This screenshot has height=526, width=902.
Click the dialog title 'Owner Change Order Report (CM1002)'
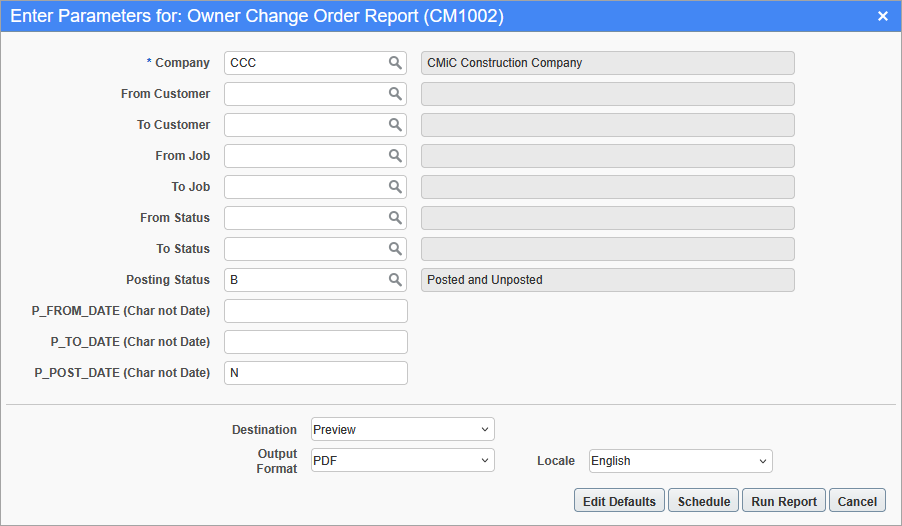tap(345, 16)
